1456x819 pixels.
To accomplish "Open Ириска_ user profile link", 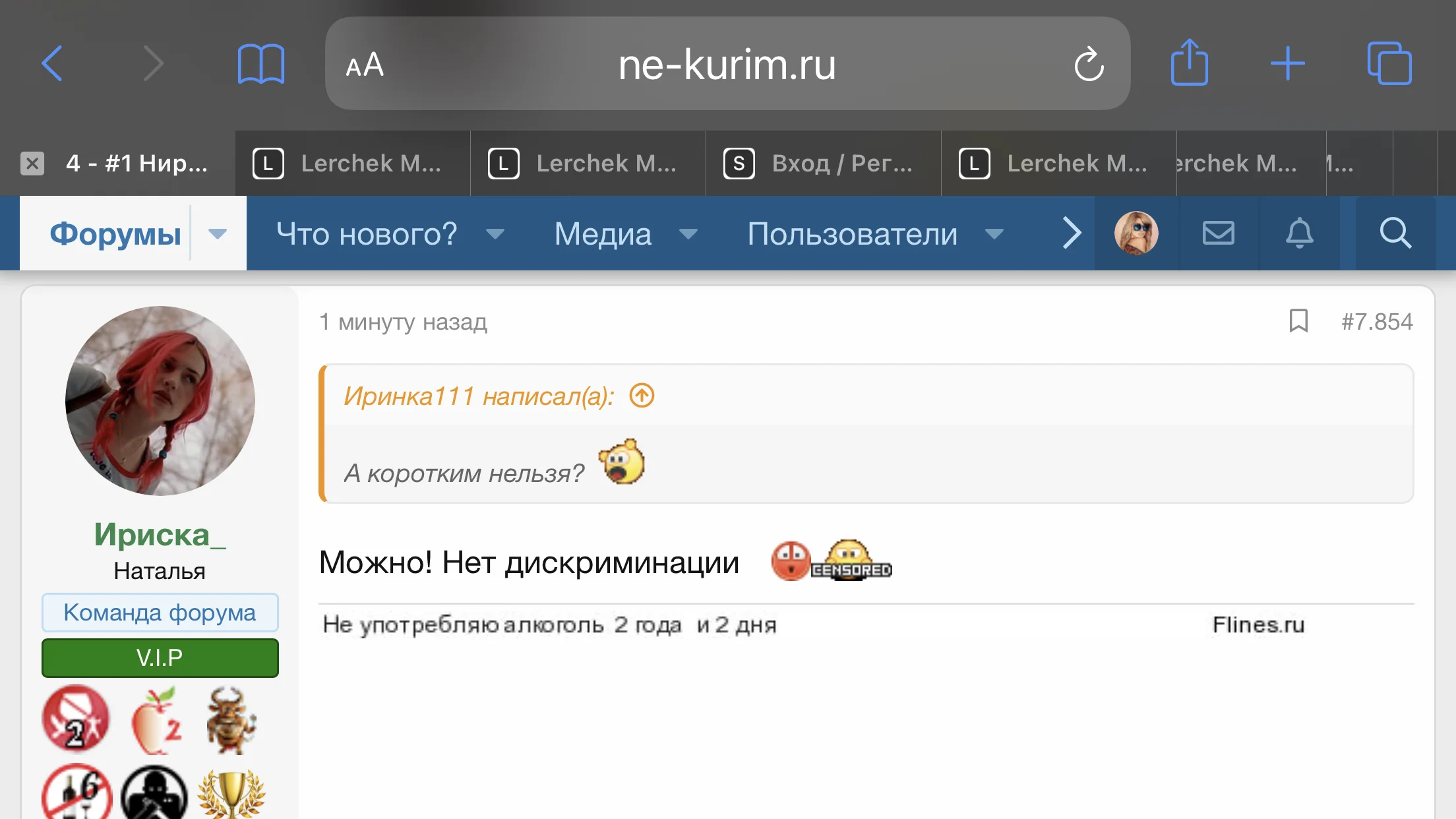I will [160, 534].
